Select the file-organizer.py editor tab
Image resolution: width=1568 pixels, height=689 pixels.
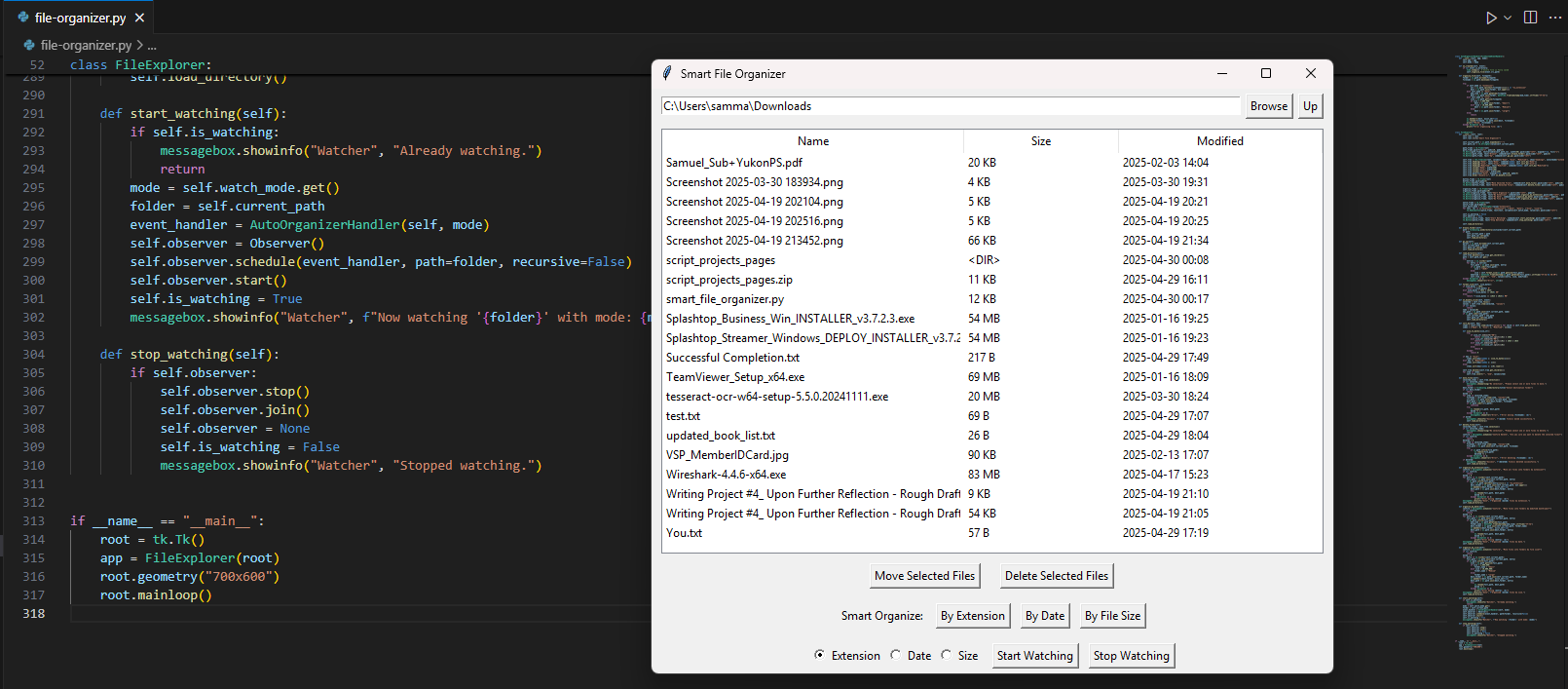tap(81, 18)
